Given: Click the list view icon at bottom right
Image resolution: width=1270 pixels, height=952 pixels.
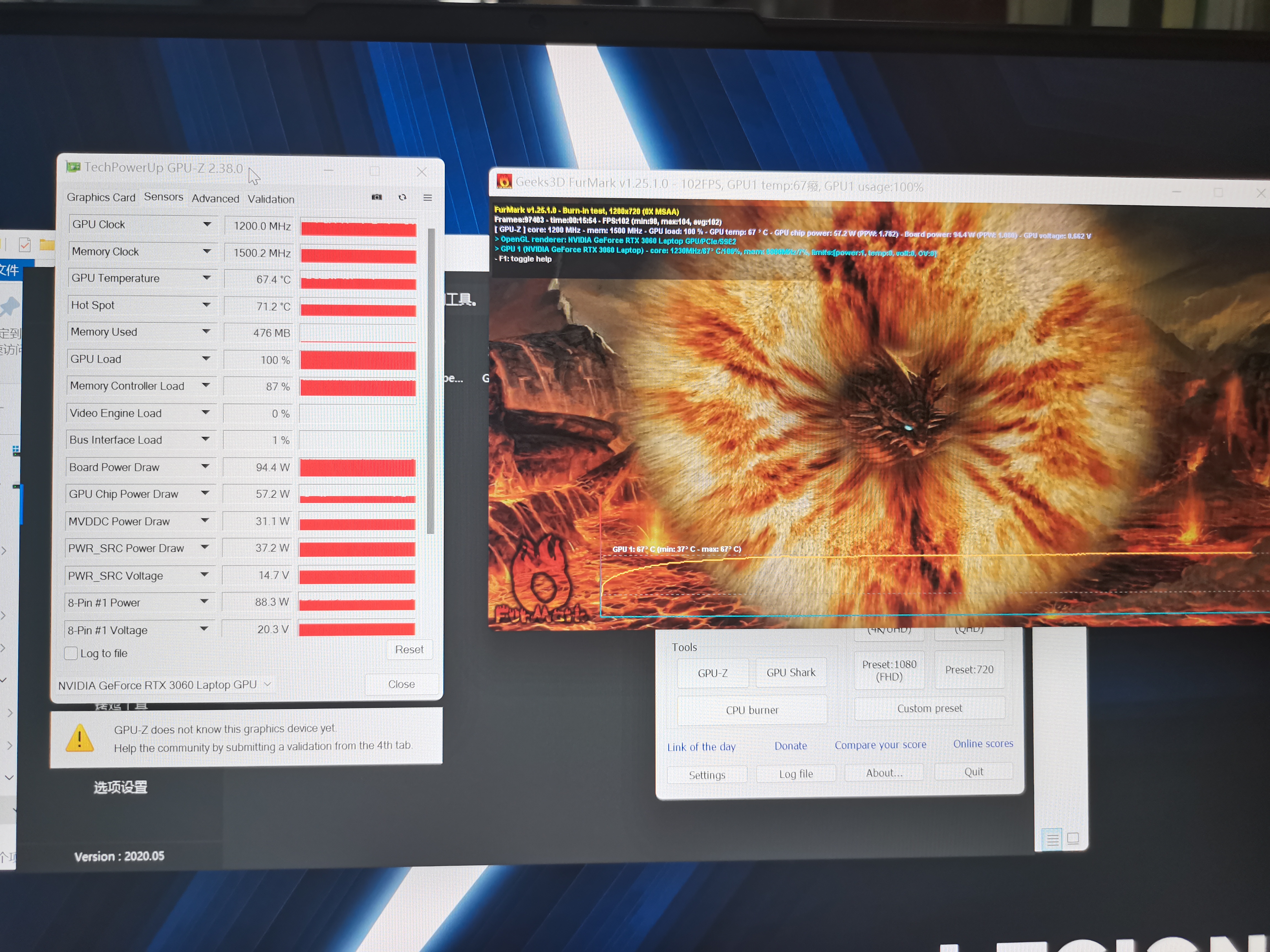Looking at the screenshot, I should (1052, 840).
